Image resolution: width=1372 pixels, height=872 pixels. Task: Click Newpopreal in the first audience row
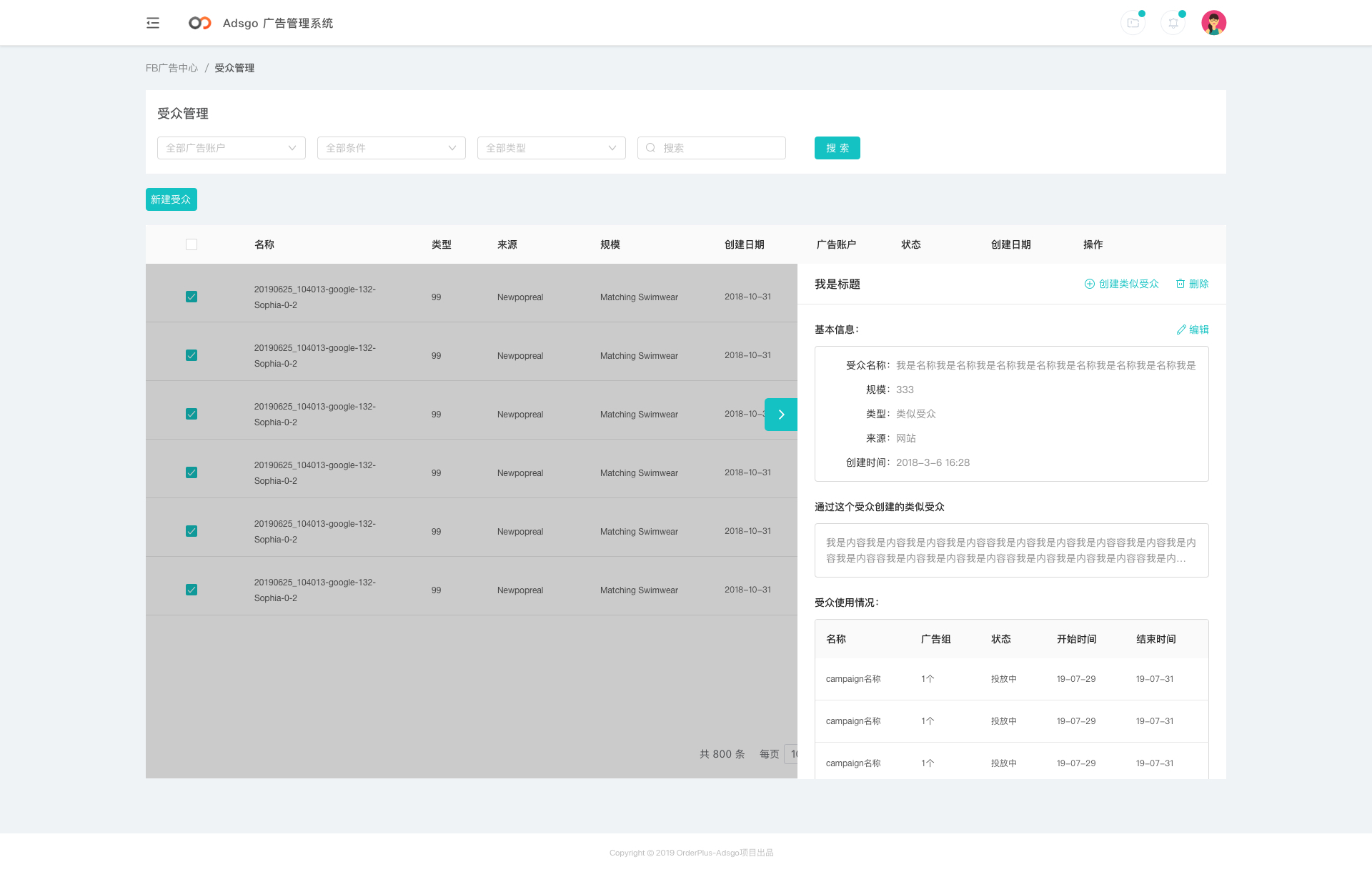520,297
